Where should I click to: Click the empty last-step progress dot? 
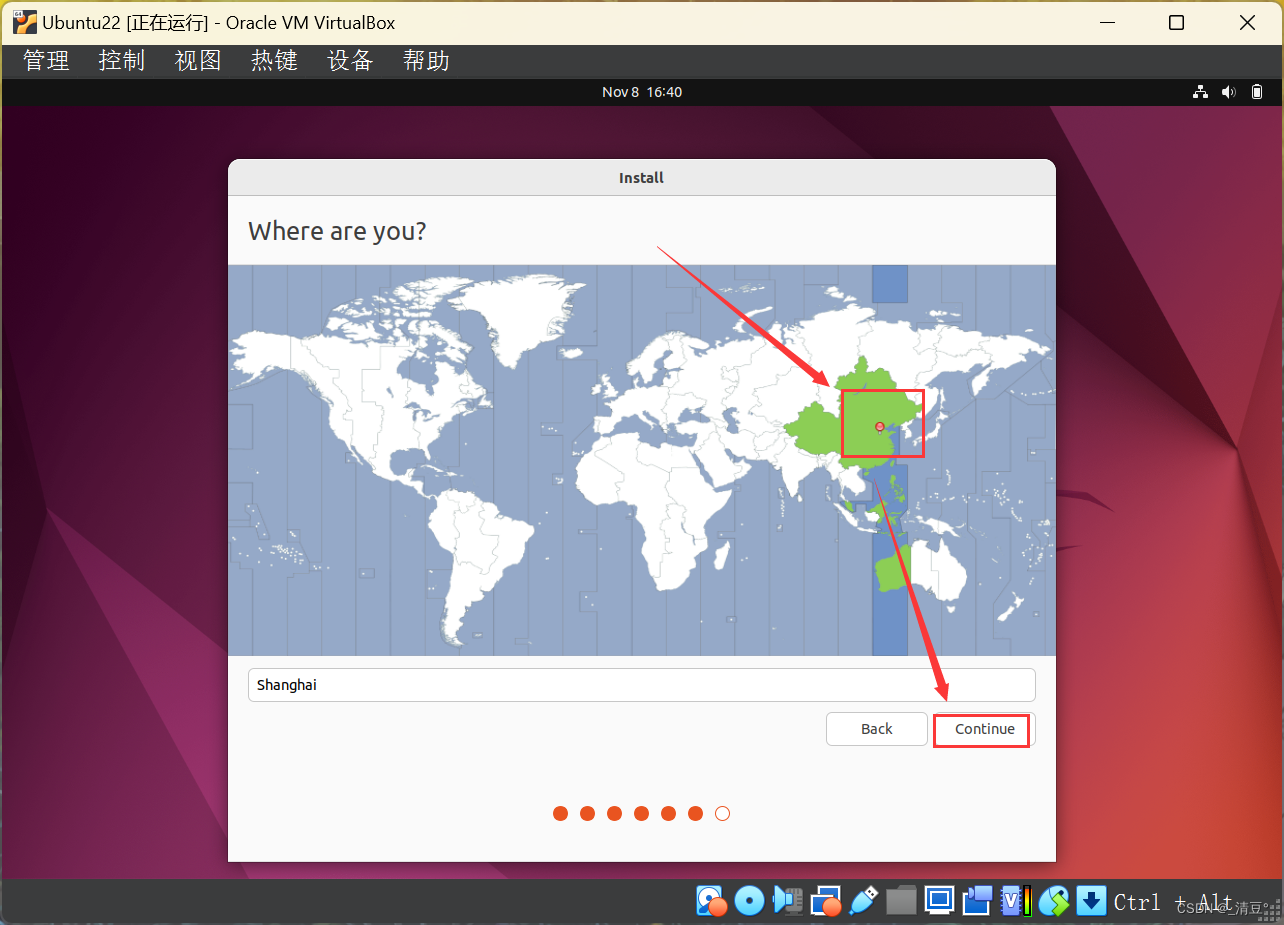[723, 814]
